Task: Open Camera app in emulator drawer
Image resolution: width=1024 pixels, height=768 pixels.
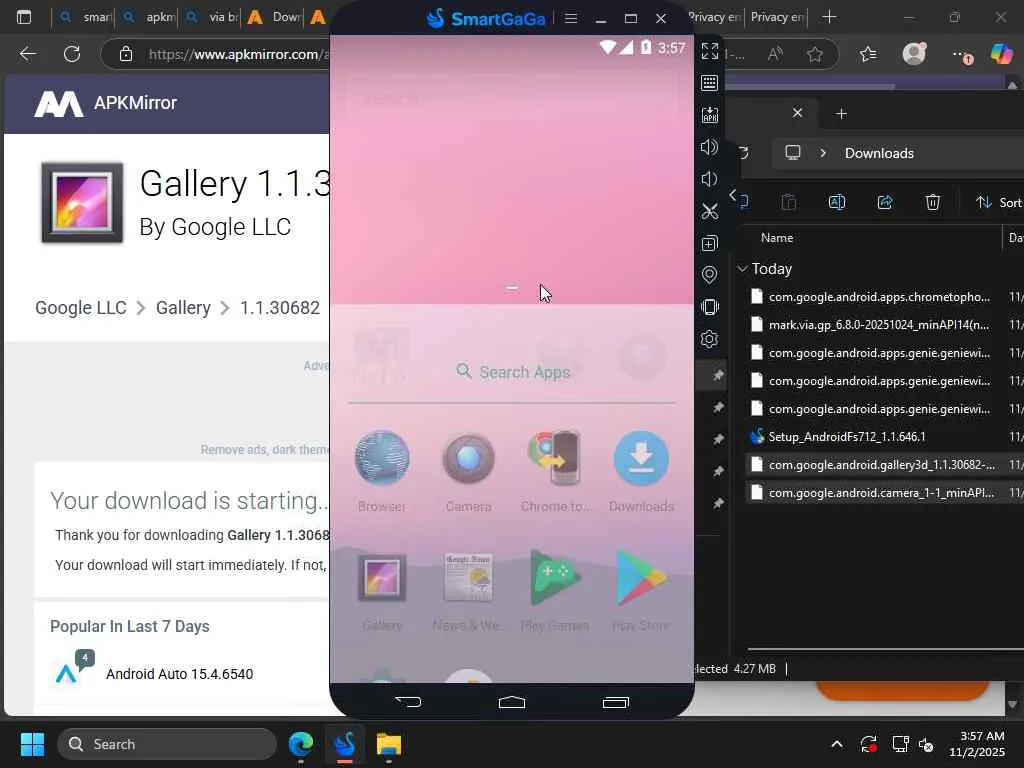Action: point(468,471)
